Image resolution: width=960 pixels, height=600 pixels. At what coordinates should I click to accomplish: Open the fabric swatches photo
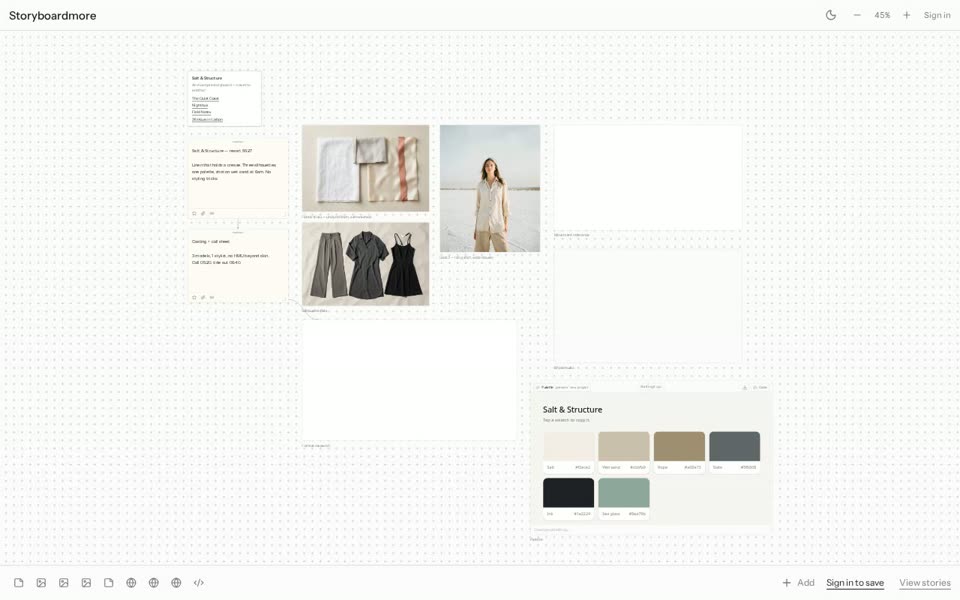click(366, 168)
